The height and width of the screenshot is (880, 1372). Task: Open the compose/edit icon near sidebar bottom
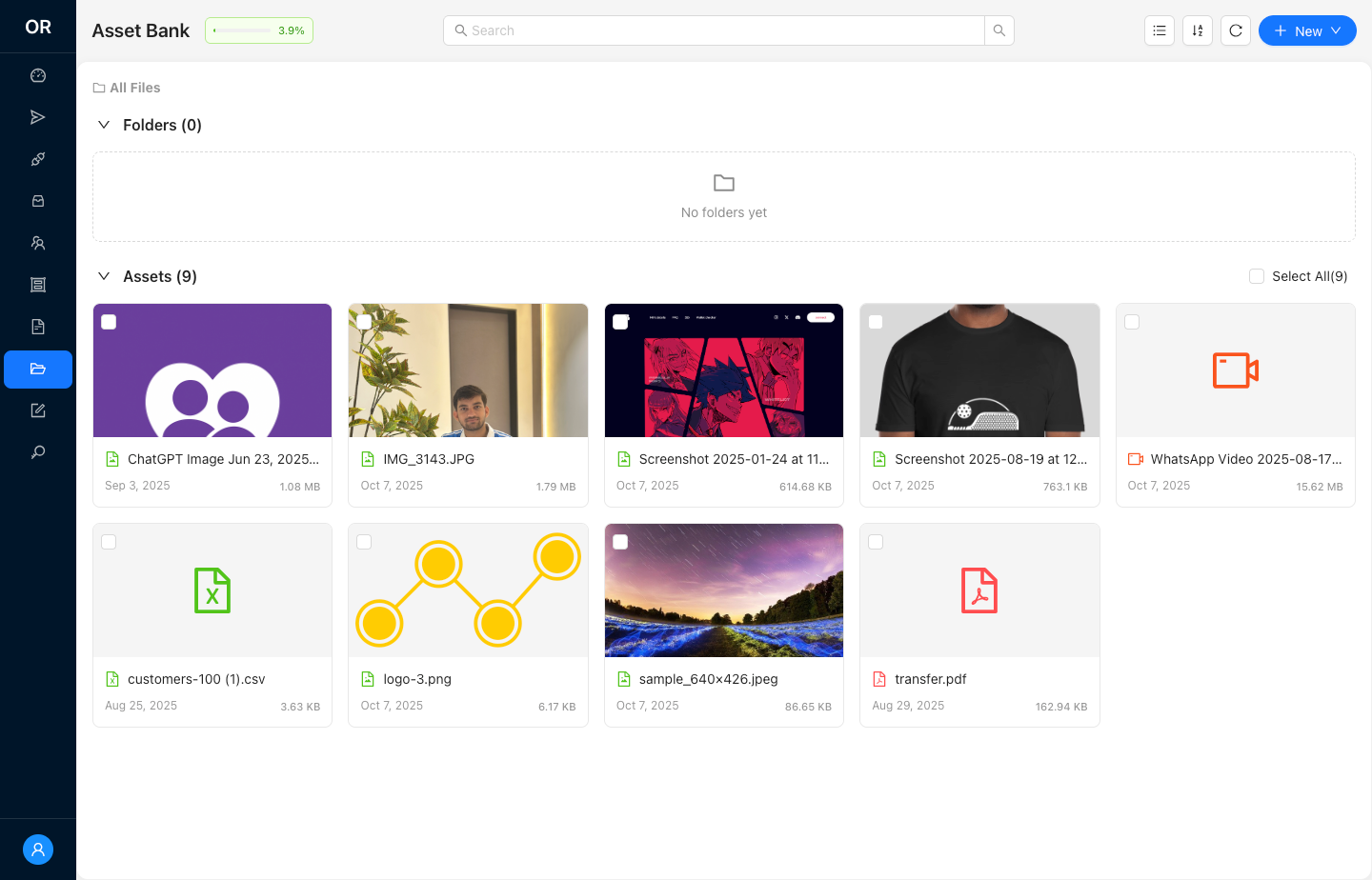tap(38, 410)
